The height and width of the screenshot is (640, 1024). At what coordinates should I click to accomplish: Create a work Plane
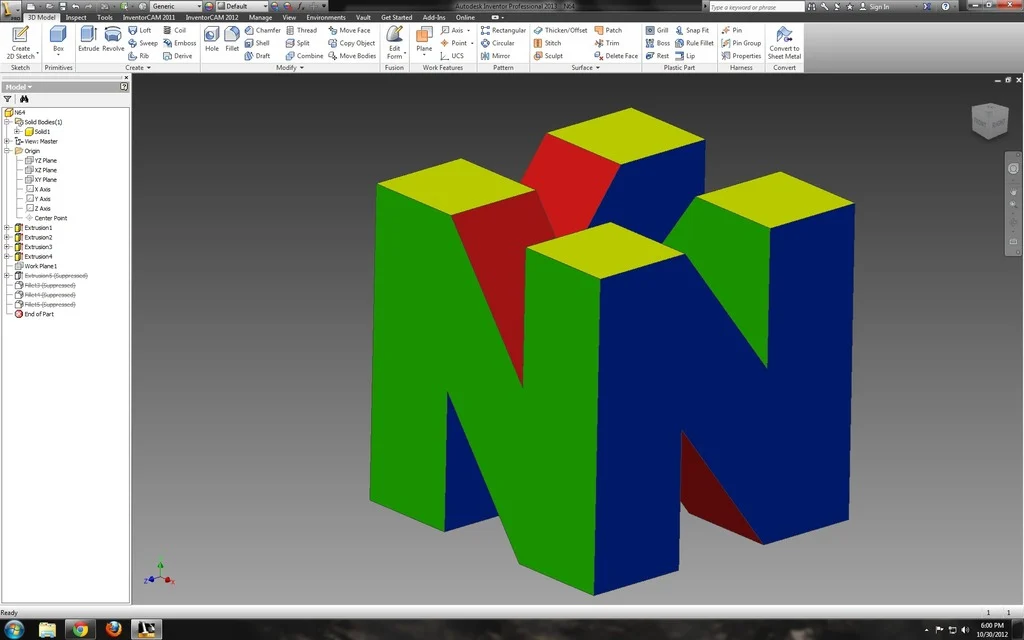coord(424,40)
